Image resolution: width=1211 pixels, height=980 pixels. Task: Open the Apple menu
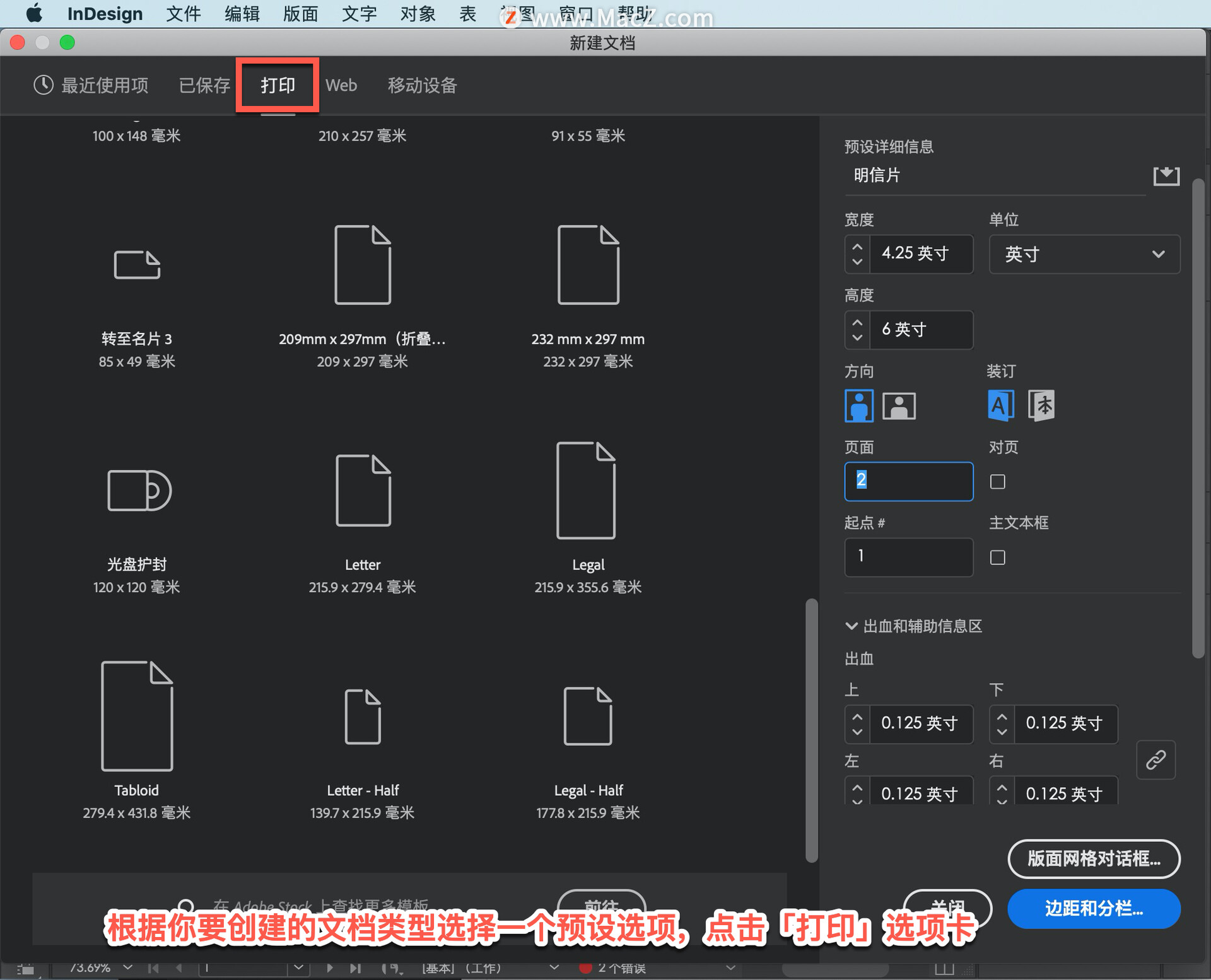click(x=34, y=13)
